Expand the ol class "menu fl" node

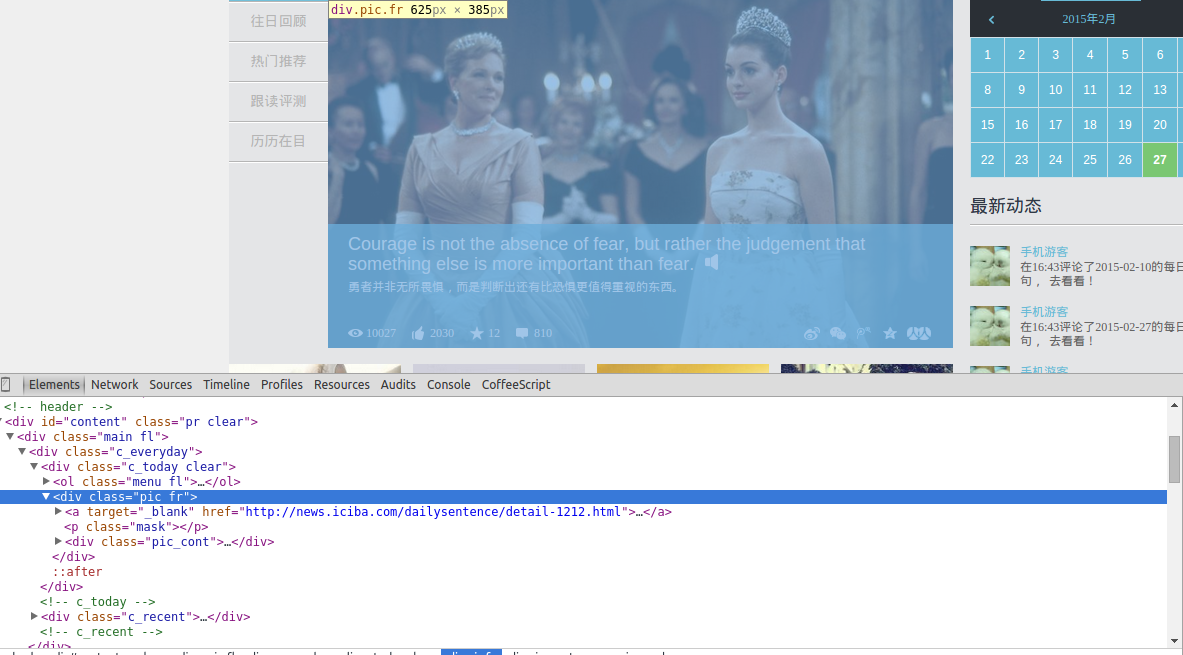(x=46, y=482)
